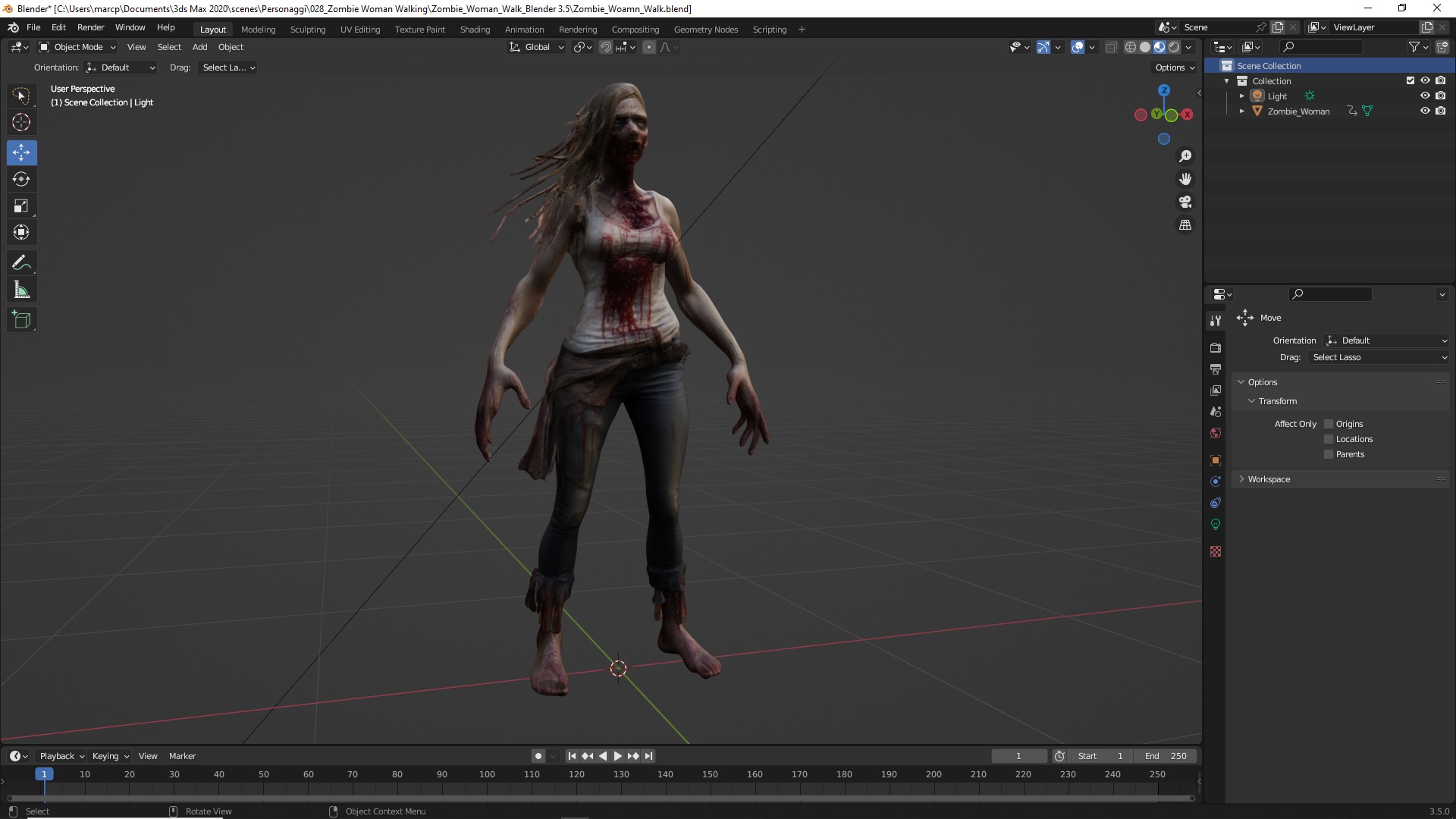Play the animation forward
This screenshot has height=819, width=1456.
(x=617, y=756)
